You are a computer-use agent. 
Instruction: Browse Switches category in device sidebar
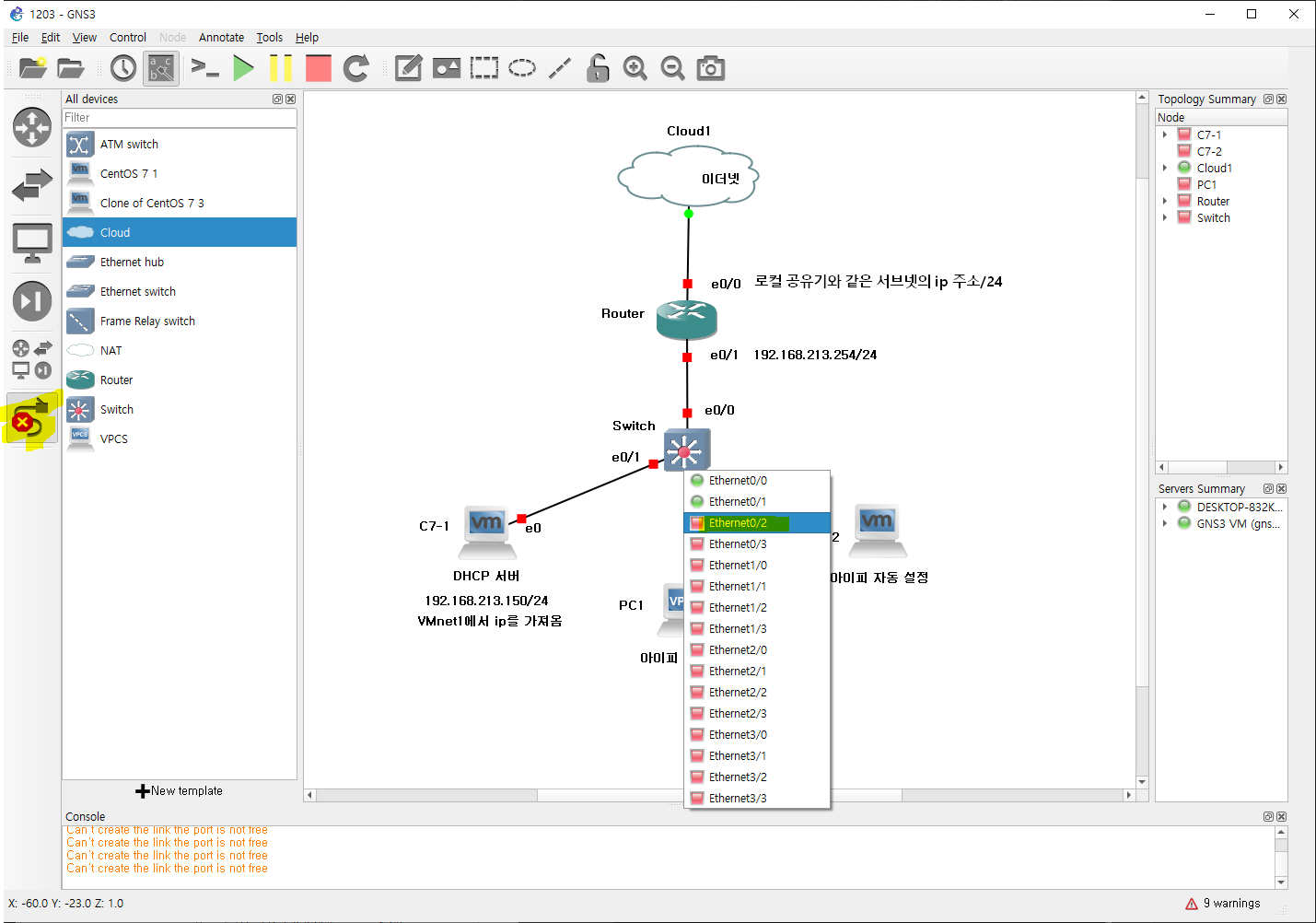coord(32,185)
